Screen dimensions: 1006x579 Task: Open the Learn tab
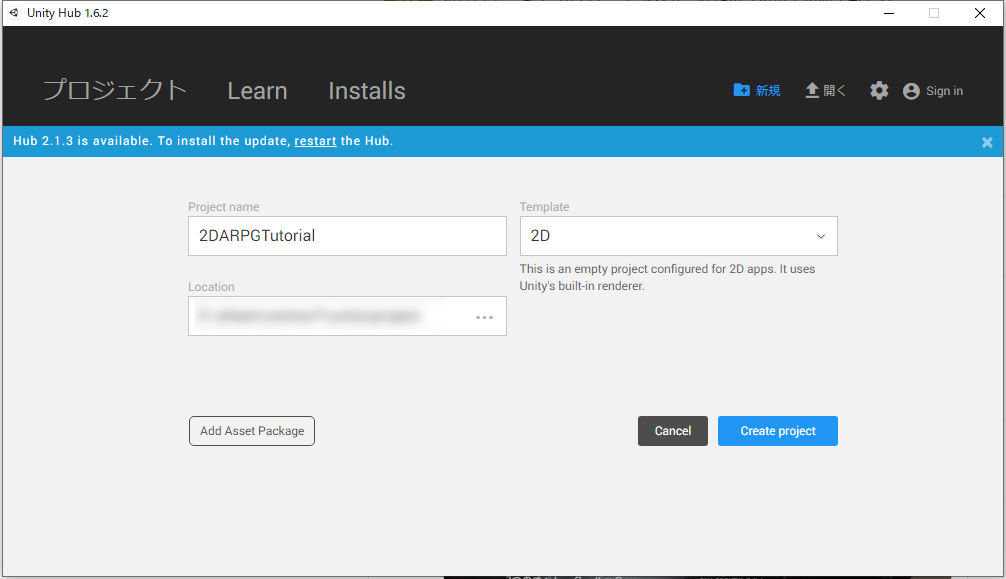click(x=257, y=91)
